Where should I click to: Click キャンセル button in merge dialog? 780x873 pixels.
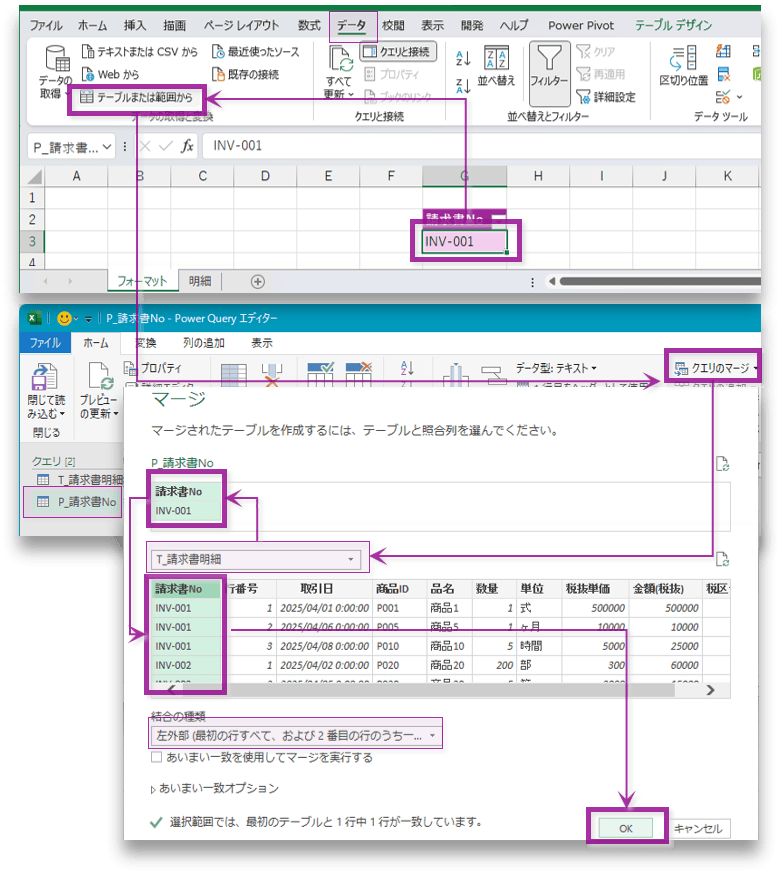698,828
